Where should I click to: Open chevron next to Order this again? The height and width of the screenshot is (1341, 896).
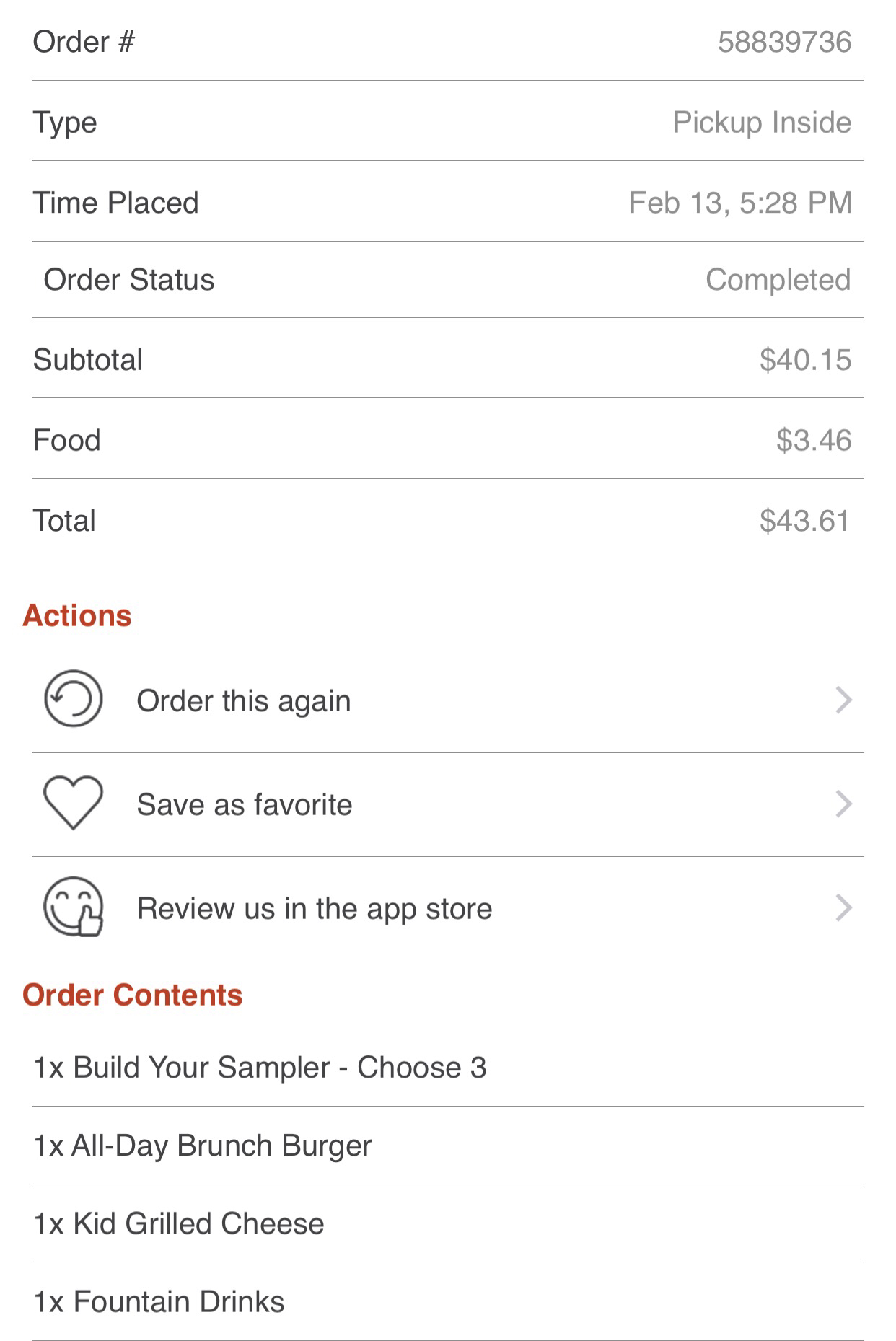[843, 700]
